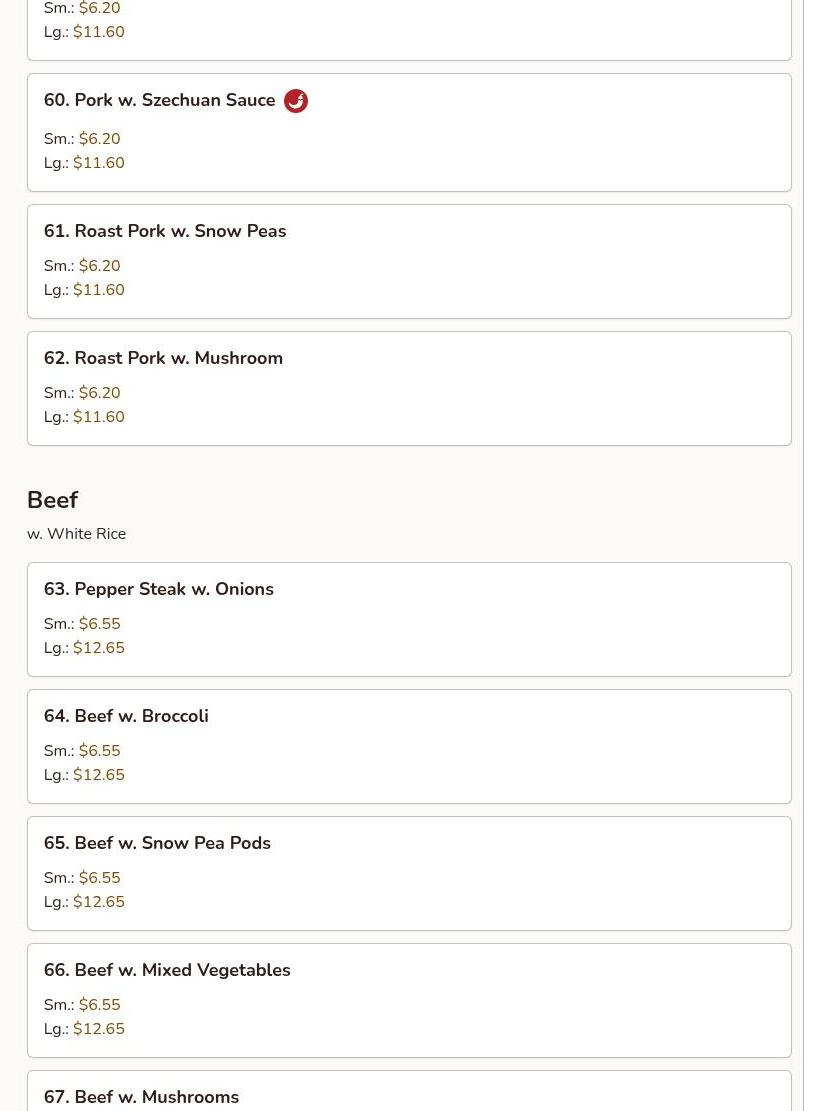The image size is (824, 1111).
Task: Click Pepper Steak small $6.55 price
Action: pyautogui.click(x=99, y=624)
